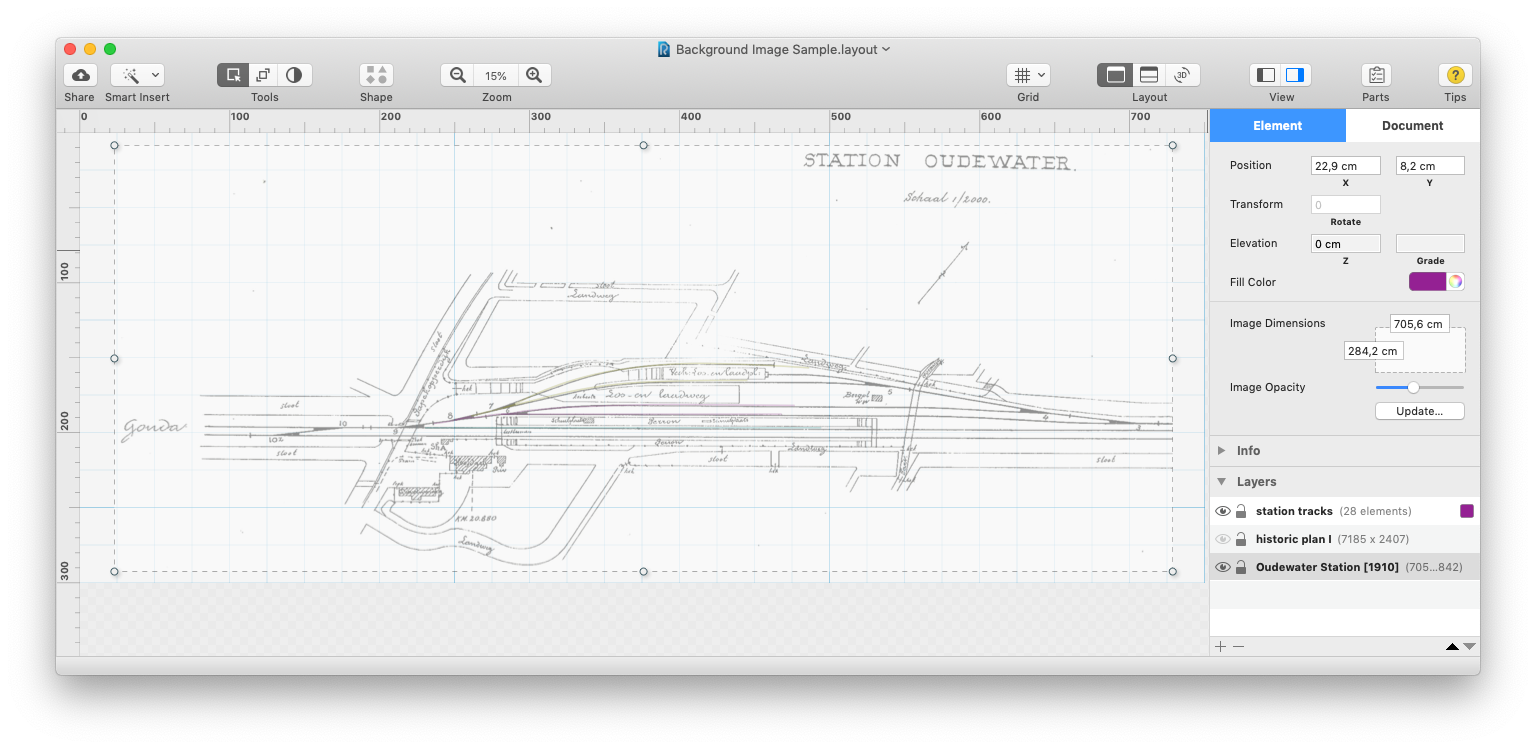Click the Image Opacity slider knob
1536x749 pixels.
click(1413, 387)
